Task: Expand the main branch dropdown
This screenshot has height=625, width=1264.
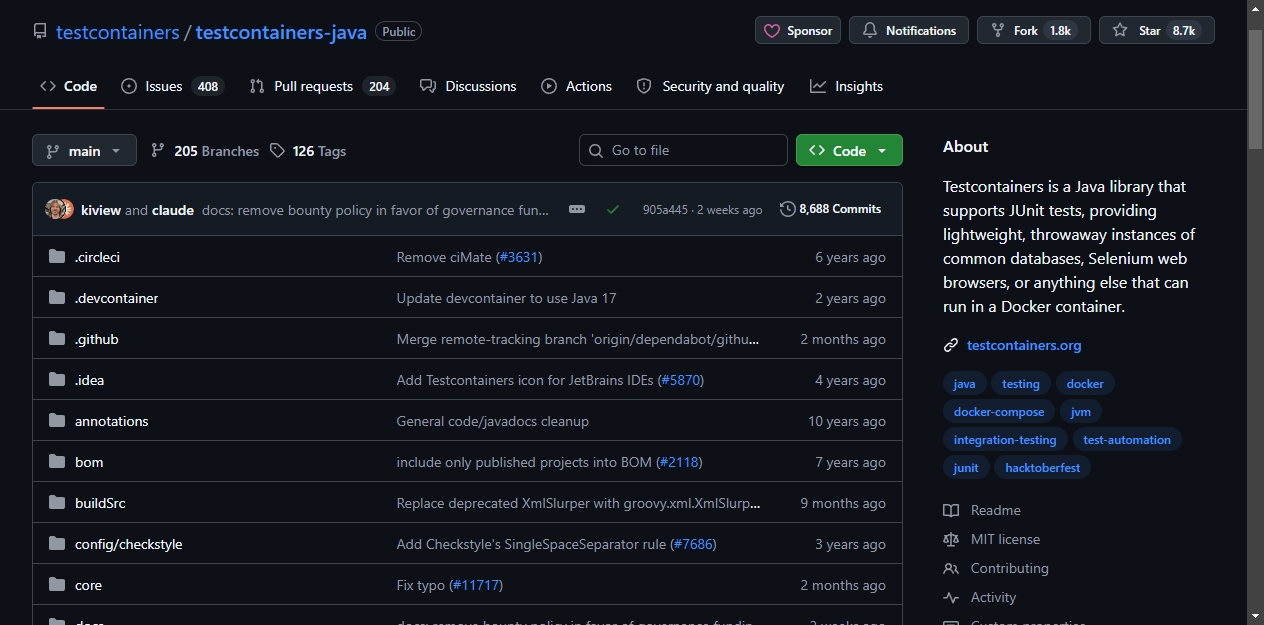Action: coord(84,151)
